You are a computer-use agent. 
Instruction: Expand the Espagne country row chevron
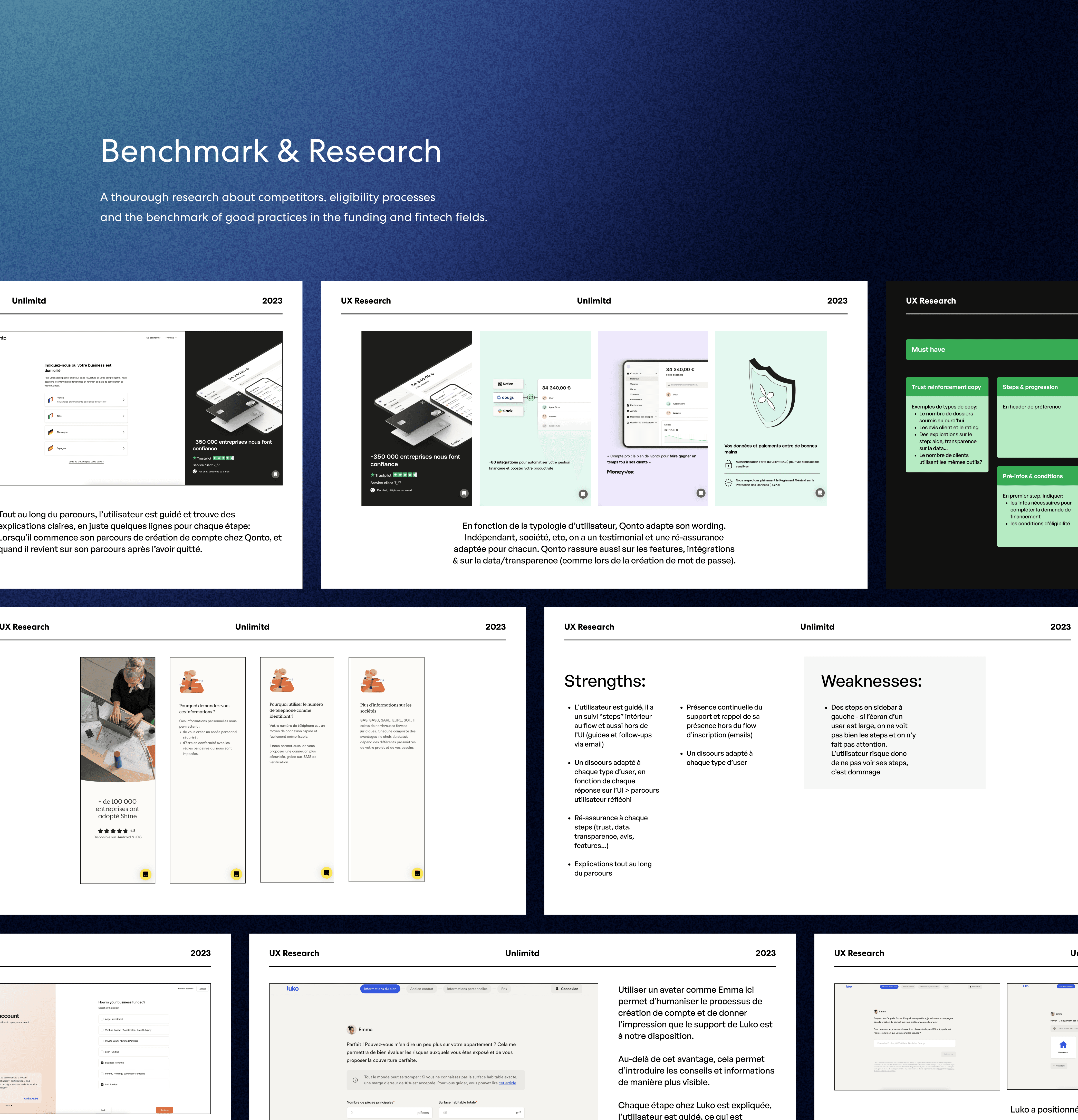click(x=123, y=448)
